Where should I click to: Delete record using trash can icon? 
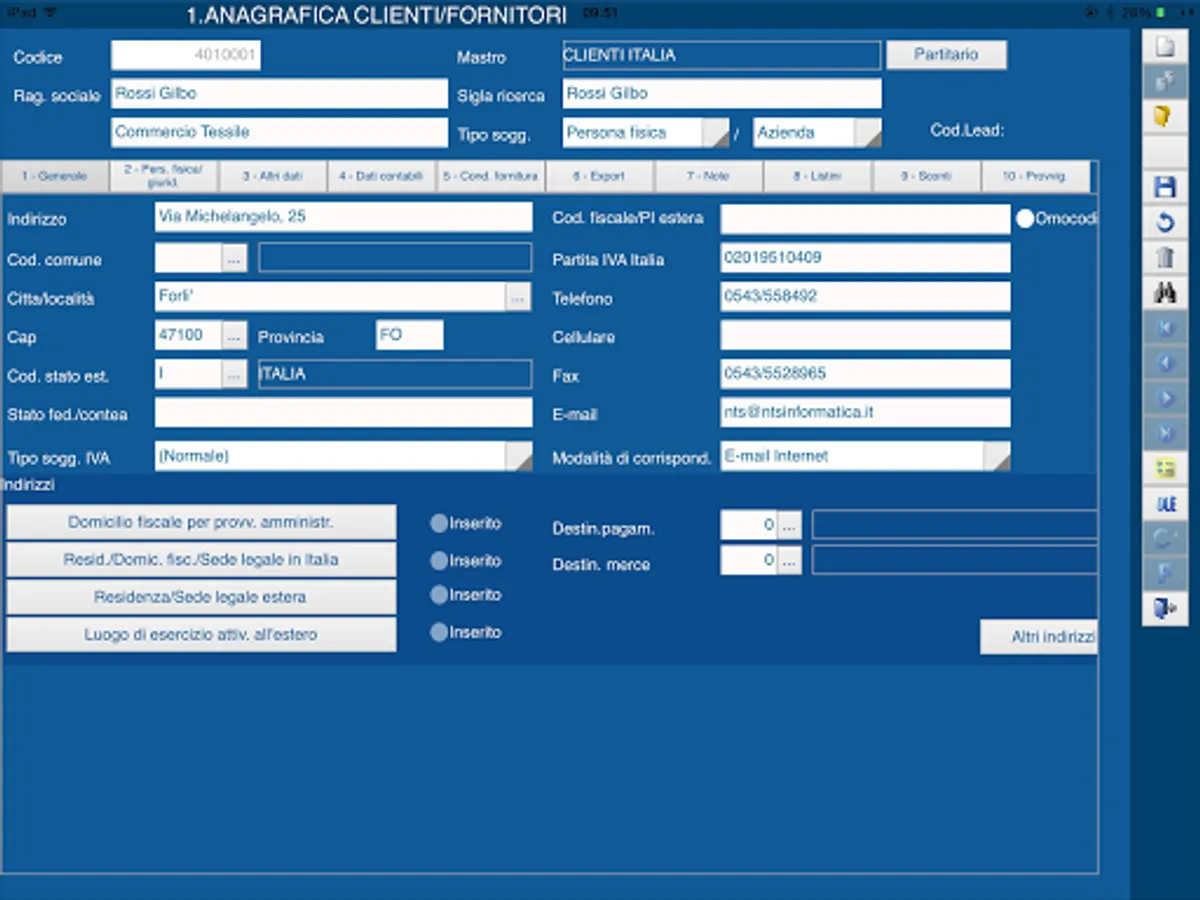[x=1164, y=258]
